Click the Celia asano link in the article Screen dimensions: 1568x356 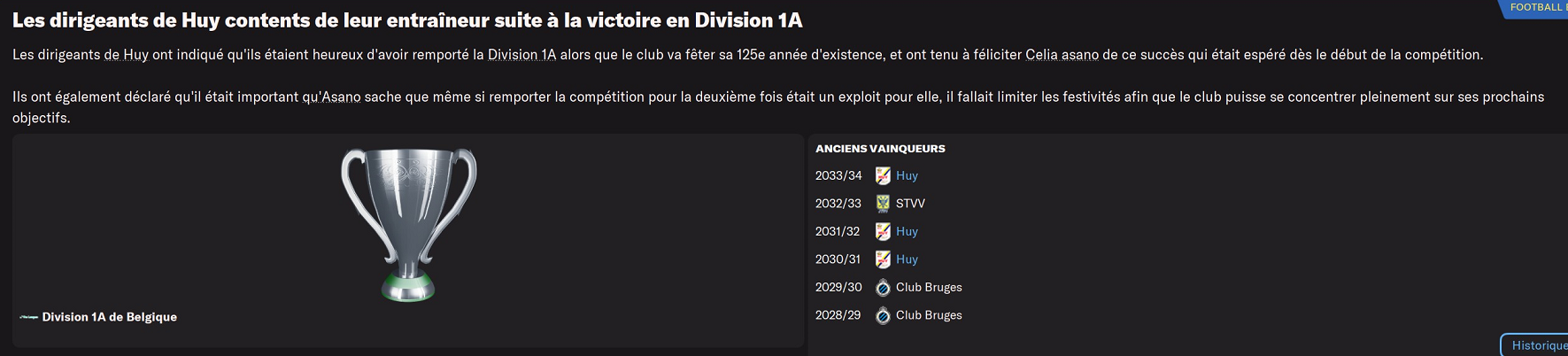click(x=1062, y=55)
